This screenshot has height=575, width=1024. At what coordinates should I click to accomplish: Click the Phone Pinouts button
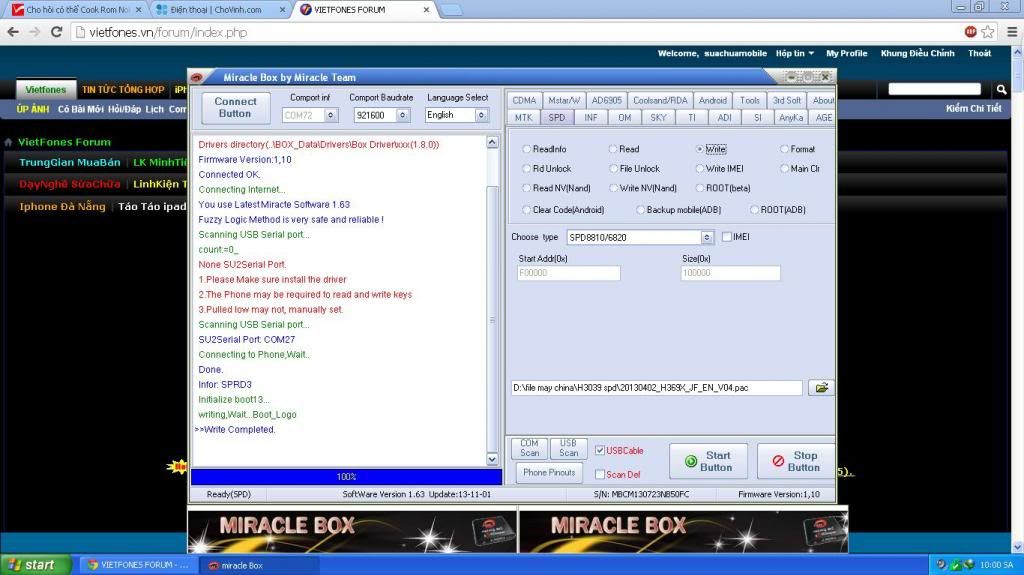coord(549,472)
